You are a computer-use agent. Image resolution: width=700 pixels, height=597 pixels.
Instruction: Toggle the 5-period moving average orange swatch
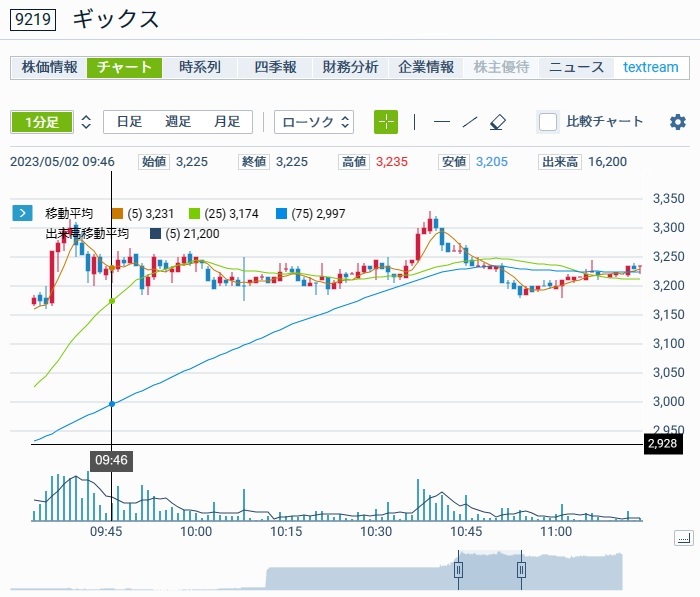(x=117, y=213)
